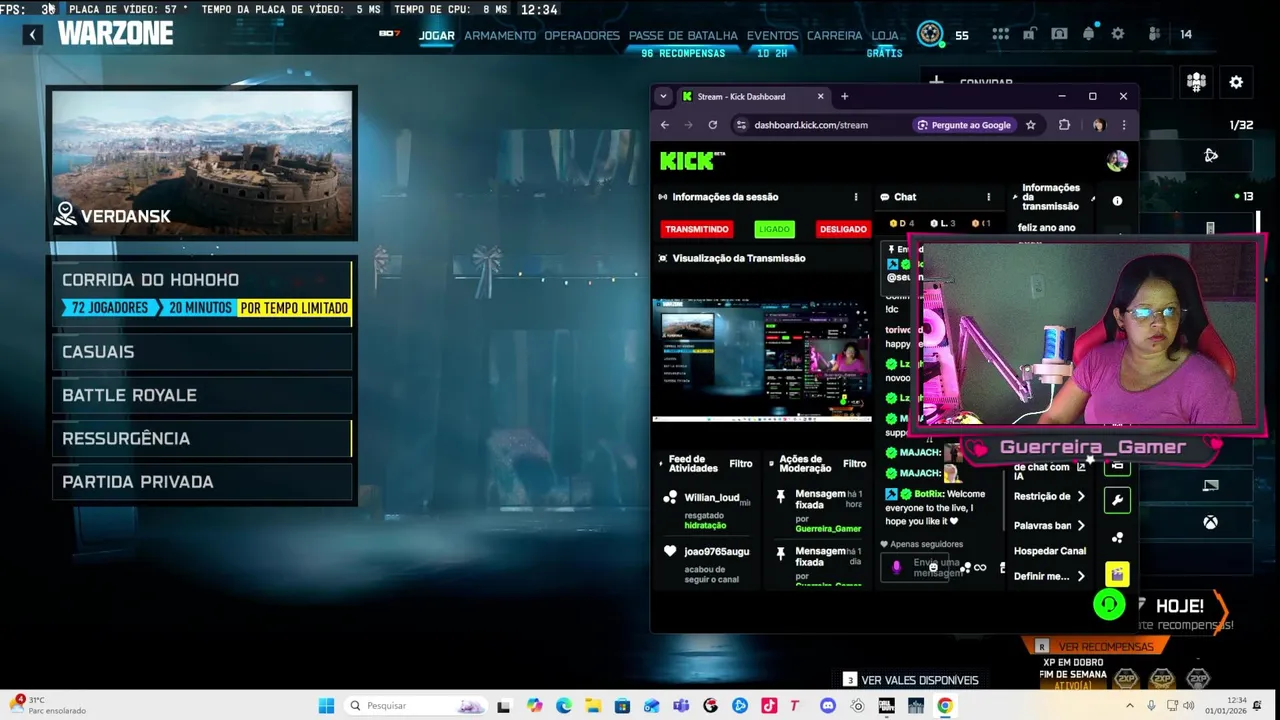Click the info icon in Kick sidebar
The width and height of the screenshot is (1280, 720).
pos(1117,201)
